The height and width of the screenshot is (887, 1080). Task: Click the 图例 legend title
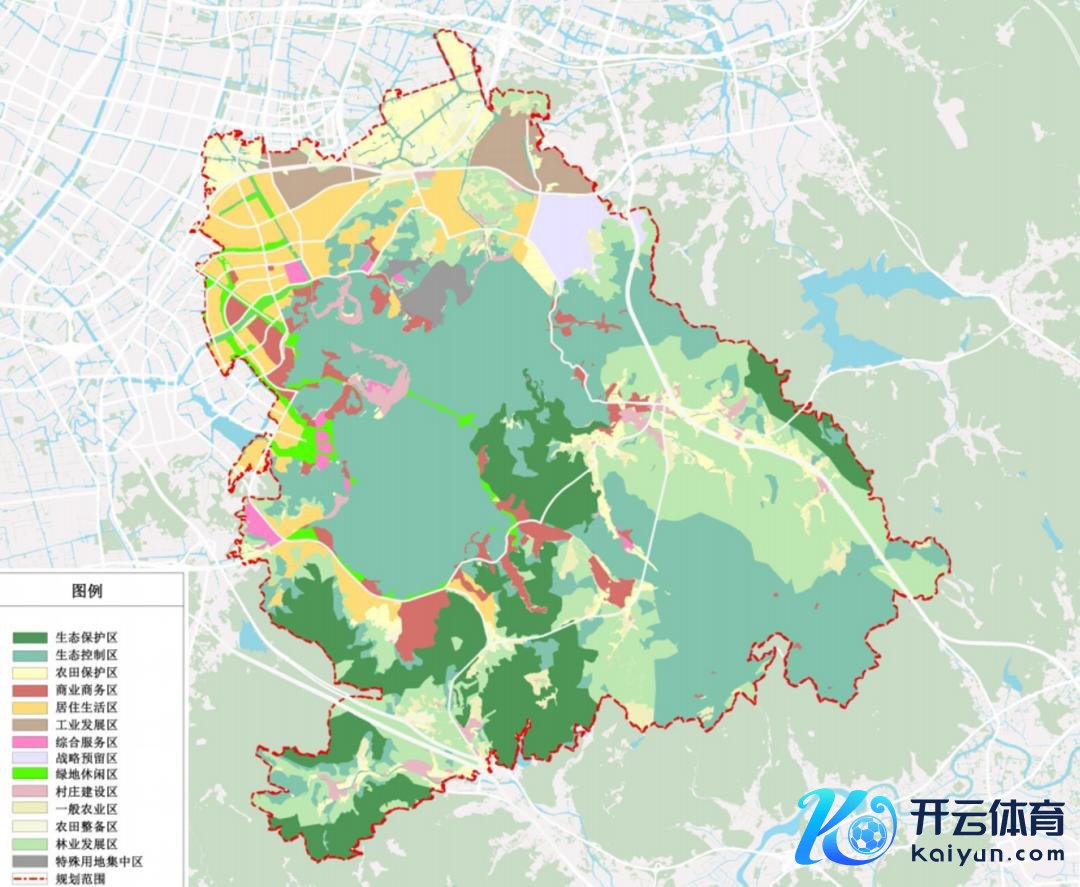pos(87,591)
